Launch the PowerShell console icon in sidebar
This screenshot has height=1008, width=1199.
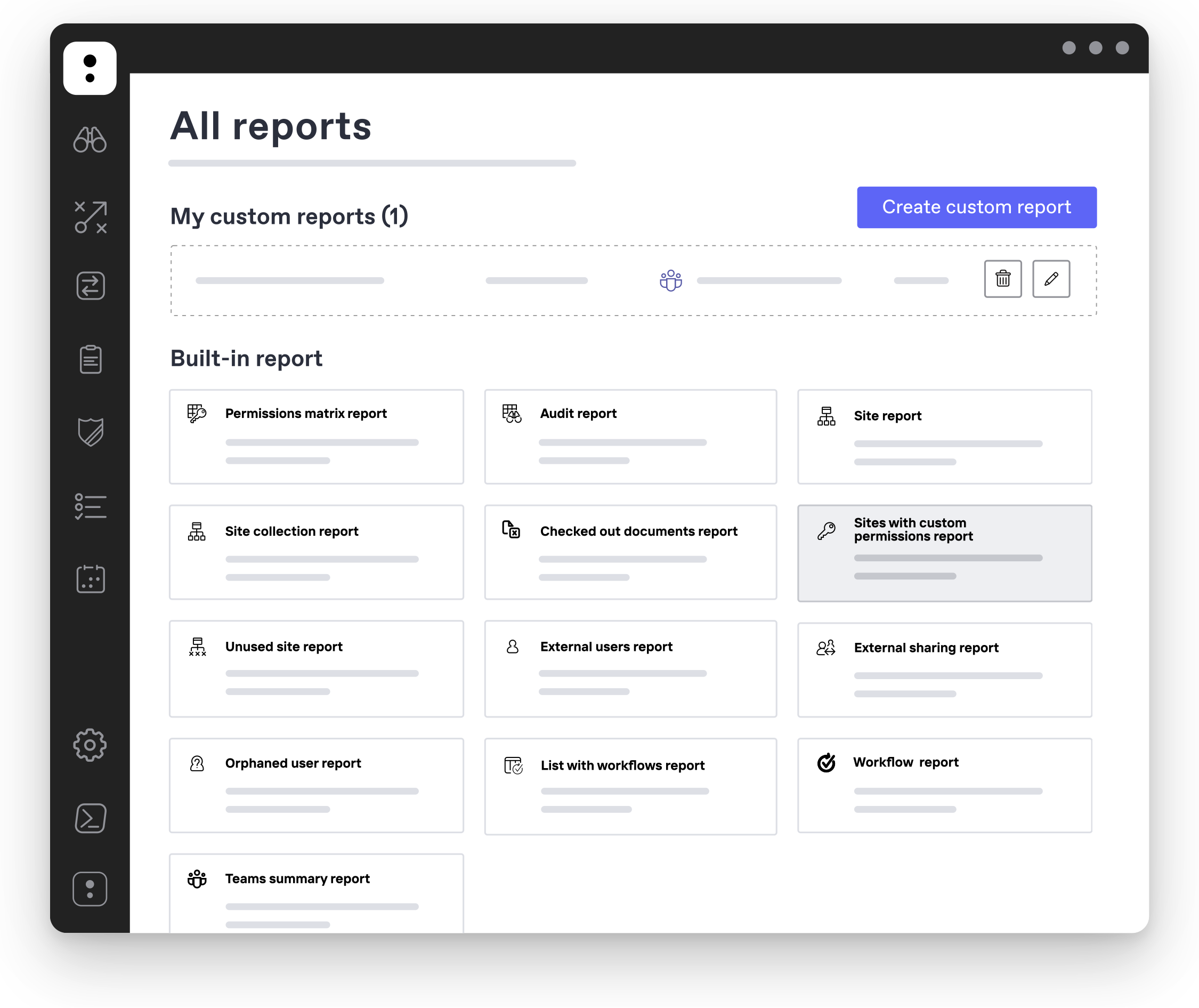click(x=90, y=818)
